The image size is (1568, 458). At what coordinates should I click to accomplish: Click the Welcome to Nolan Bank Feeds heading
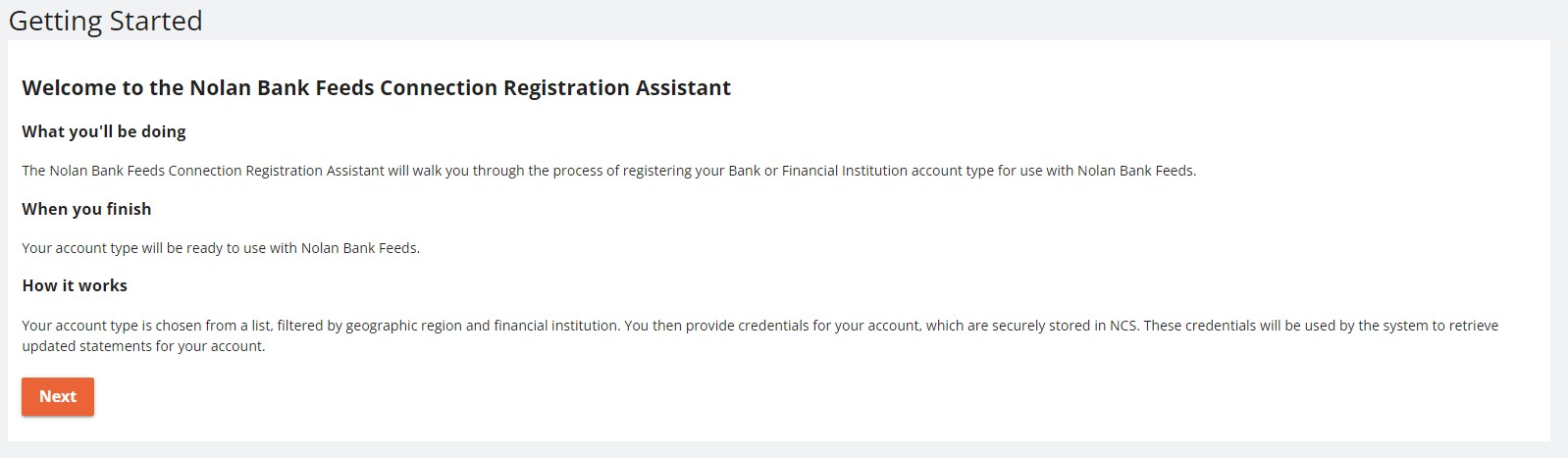click(376, 88)
